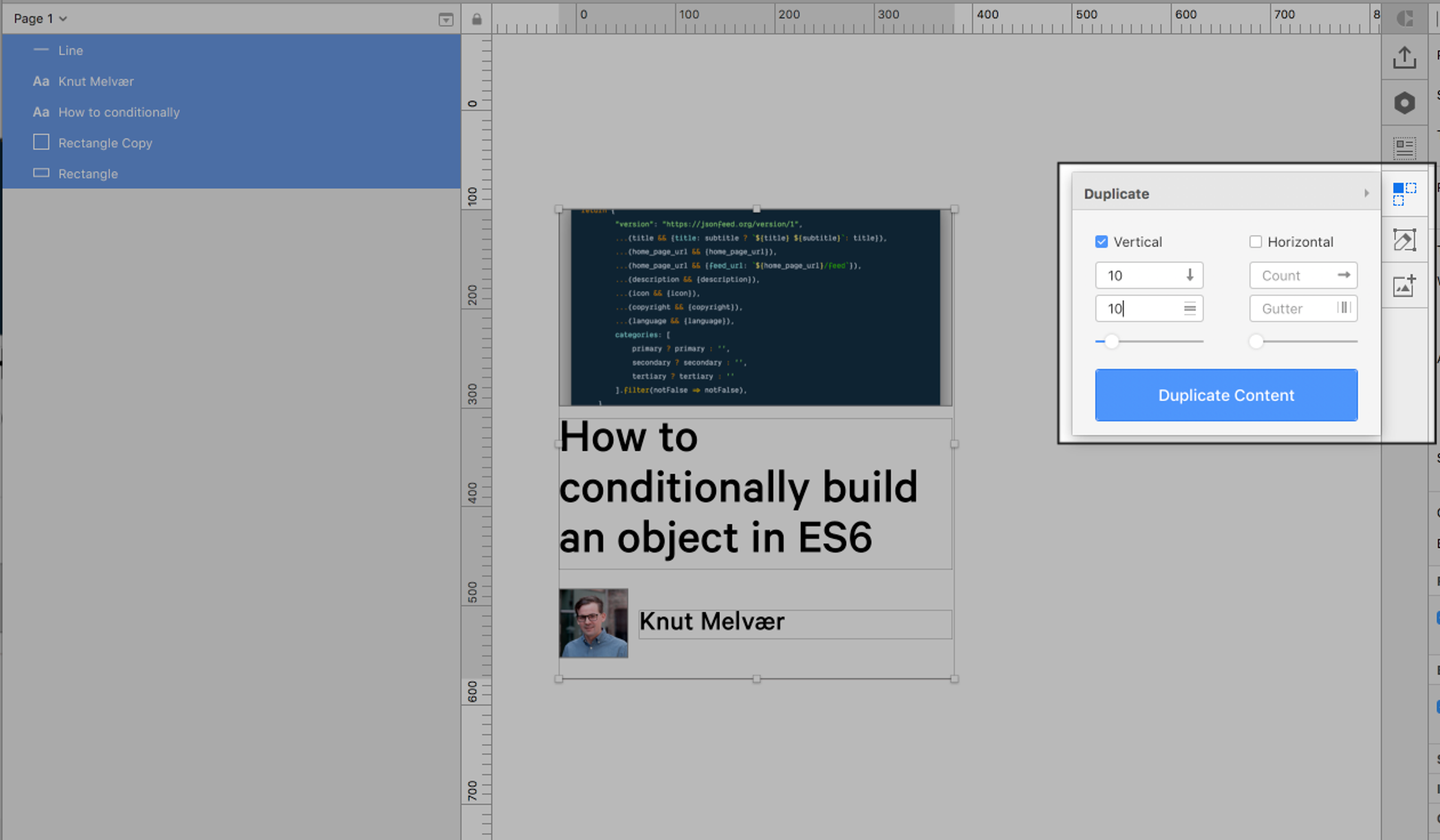Select the Line layer in layers panel
Screen dimensions: 1440x840
click(70, 49)
